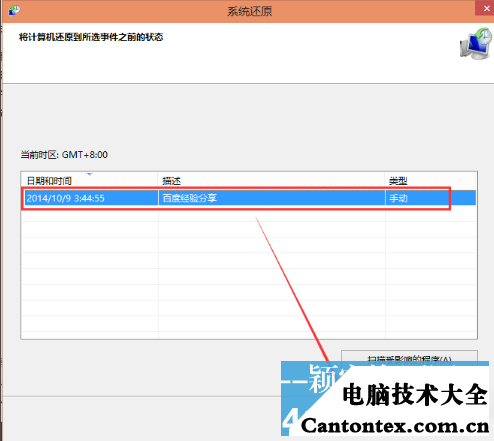Click the empty row below the restore point
Image resolution: width=494 pixels, height=441 pixels.
point(249,214)
